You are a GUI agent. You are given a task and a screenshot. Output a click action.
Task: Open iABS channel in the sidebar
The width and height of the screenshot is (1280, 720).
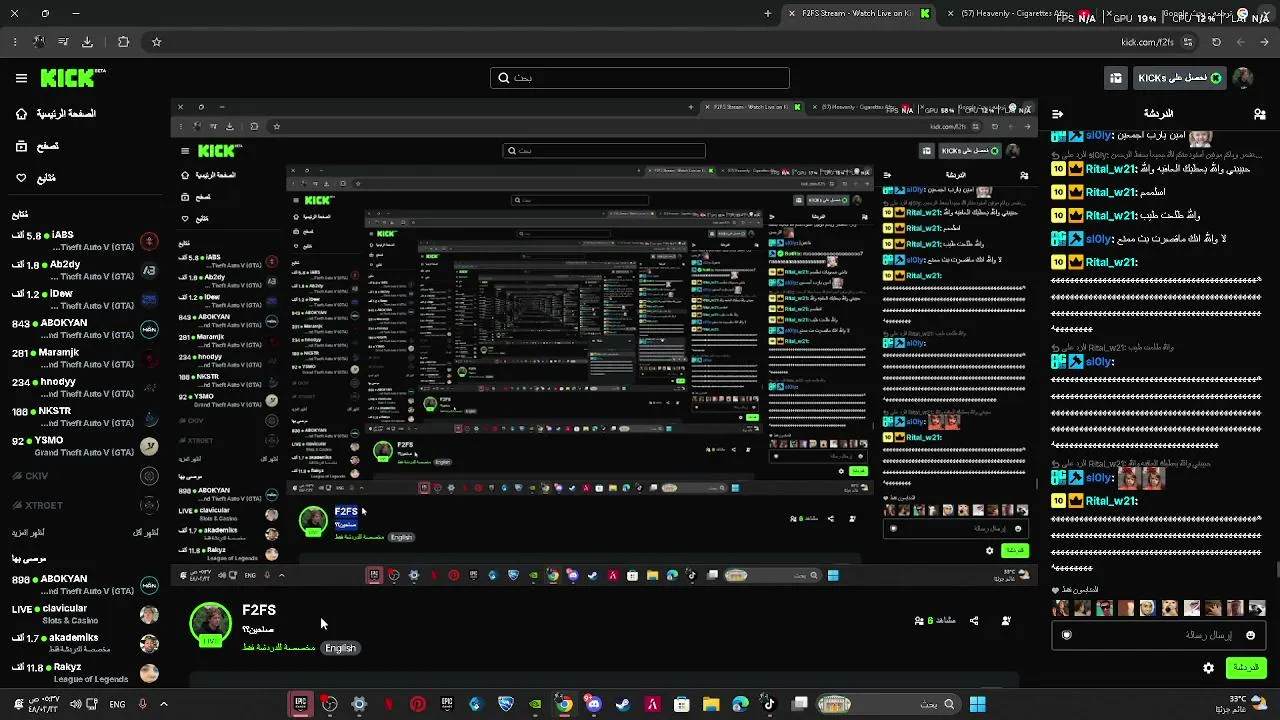point(85,241)
